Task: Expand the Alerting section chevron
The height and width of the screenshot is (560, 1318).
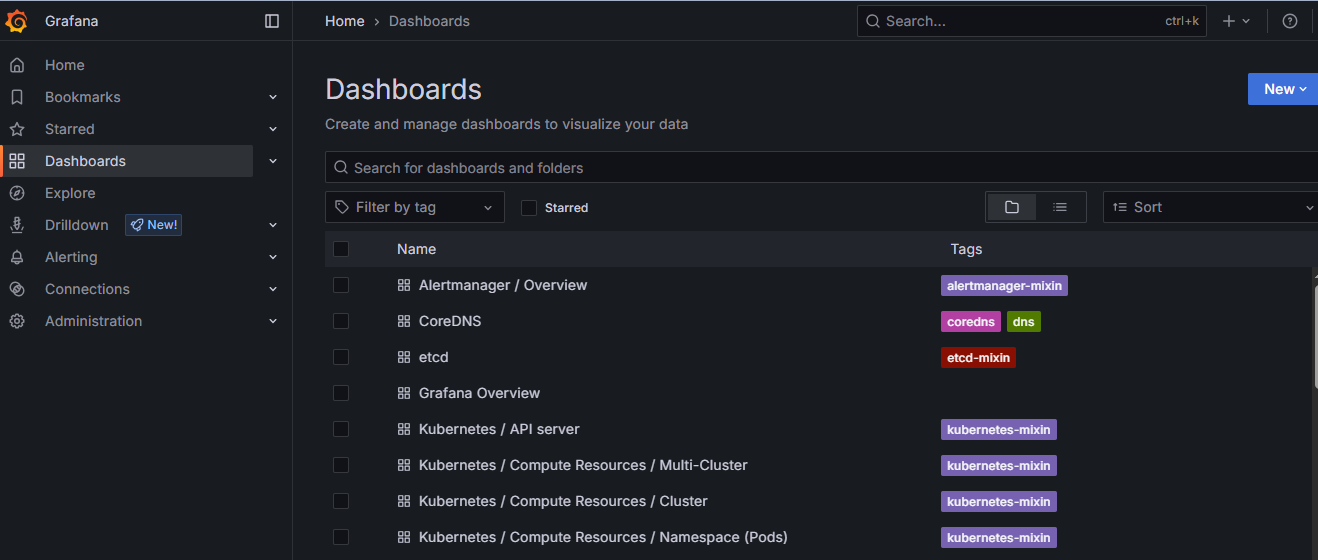Action: pyautogui.click(x=273, y=257)
